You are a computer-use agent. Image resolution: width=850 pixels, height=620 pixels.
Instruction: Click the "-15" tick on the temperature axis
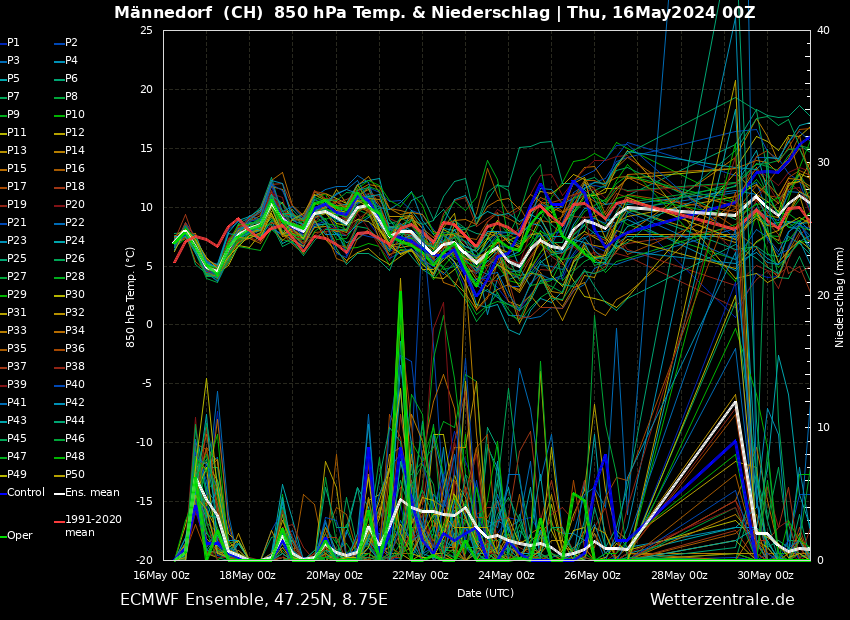click(x=144, y=501)
